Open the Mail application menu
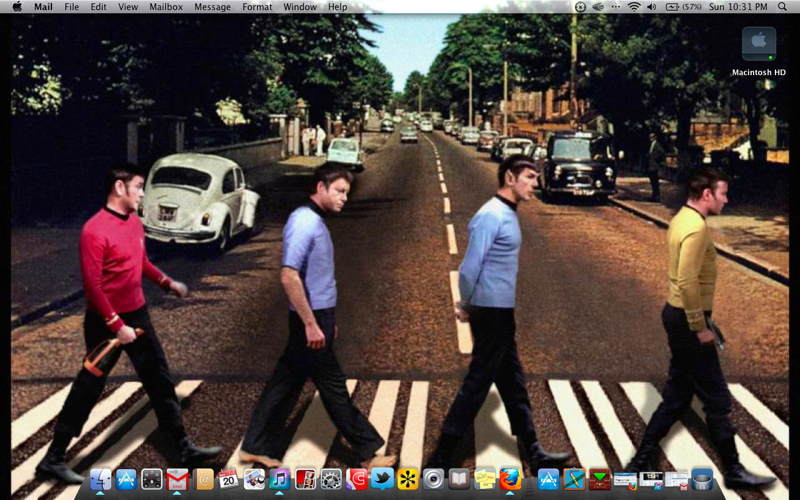800x500 pixels. (x=43, y=7)
